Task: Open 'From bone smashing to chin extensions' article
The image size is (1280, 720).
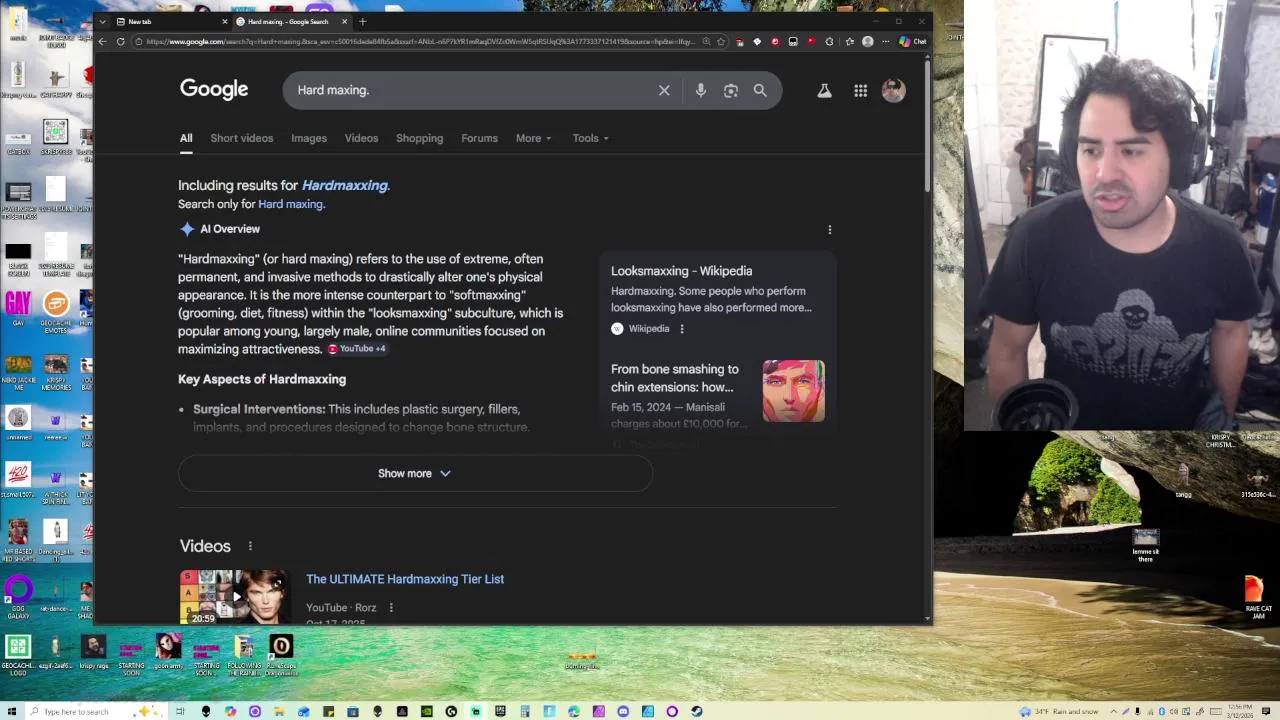Action: [x=675, y=378]
